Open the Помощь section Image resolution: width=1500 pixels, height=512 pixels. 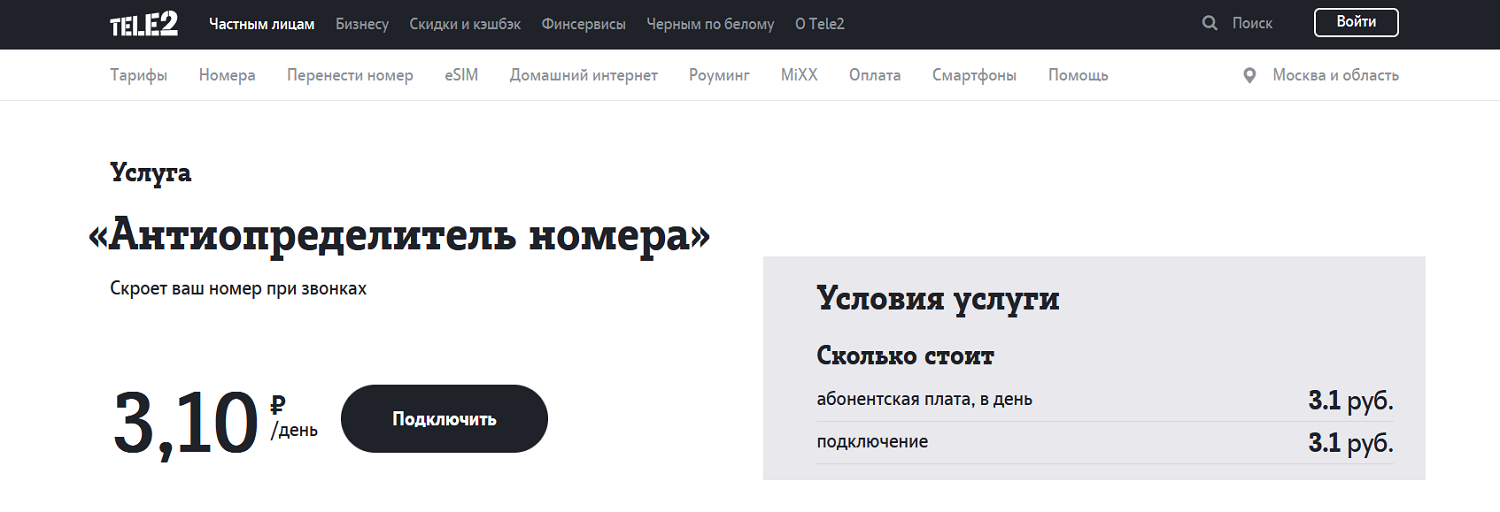pyautogui.click(x=1078, y=75)
